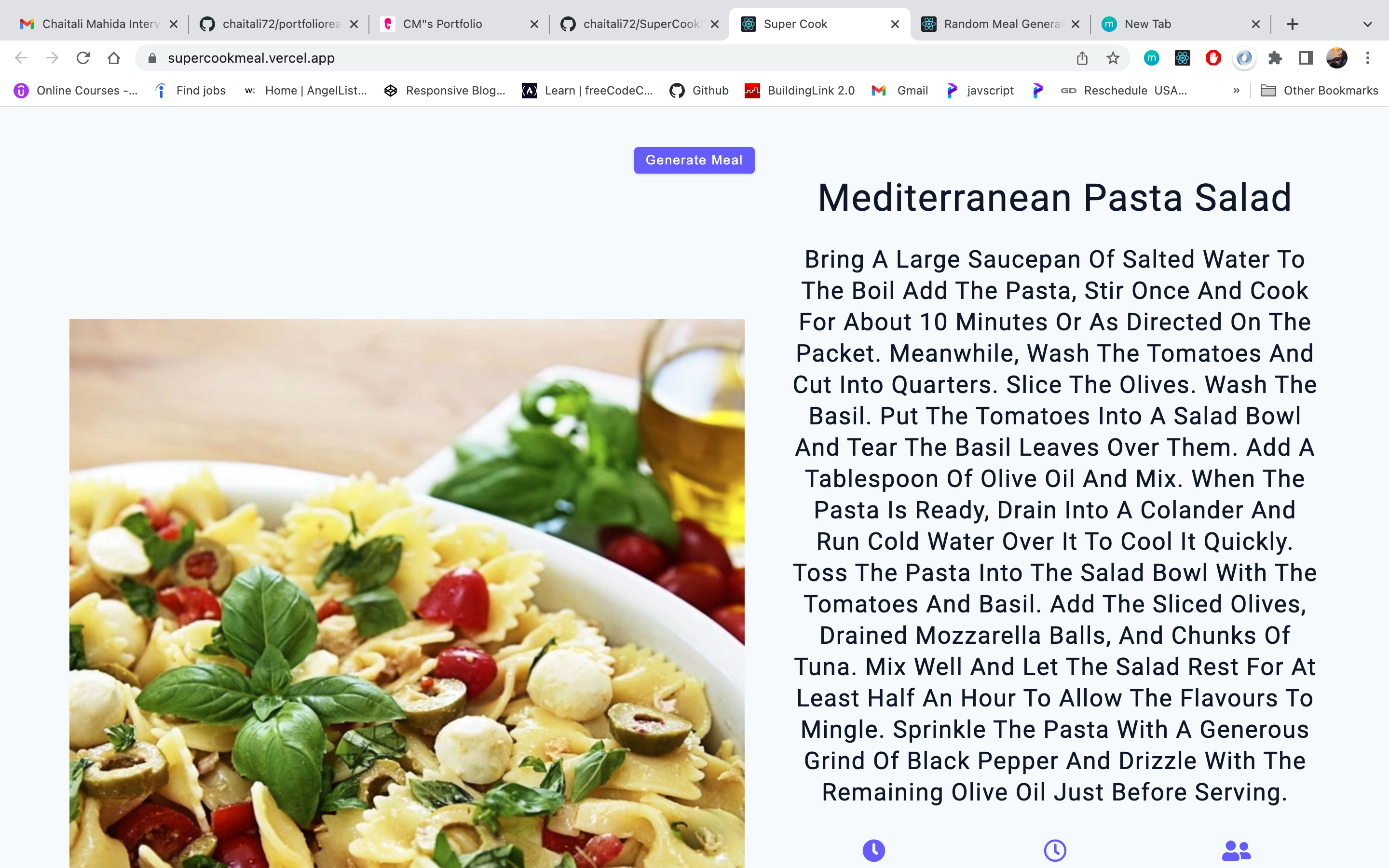Viewport: 1389px width, 868px height.
Task: Click the Mediterranean Pasta Salad photo
Action: (407, 594)
